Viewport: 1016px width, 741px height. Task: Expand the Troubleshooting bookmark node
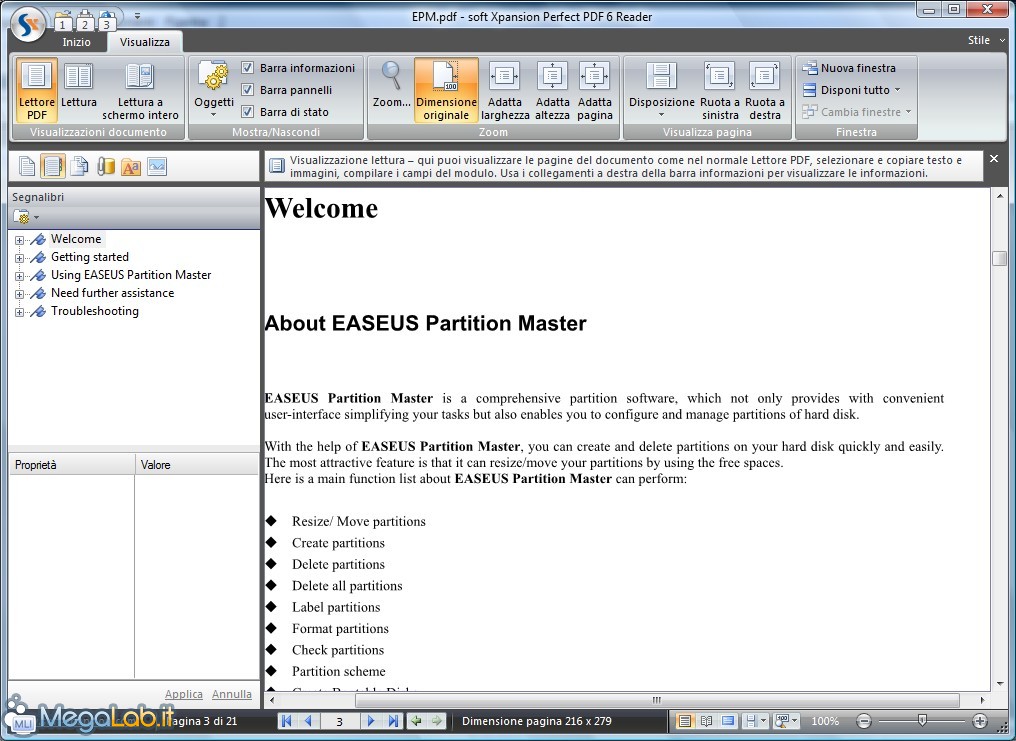click(x=19, y=312)
